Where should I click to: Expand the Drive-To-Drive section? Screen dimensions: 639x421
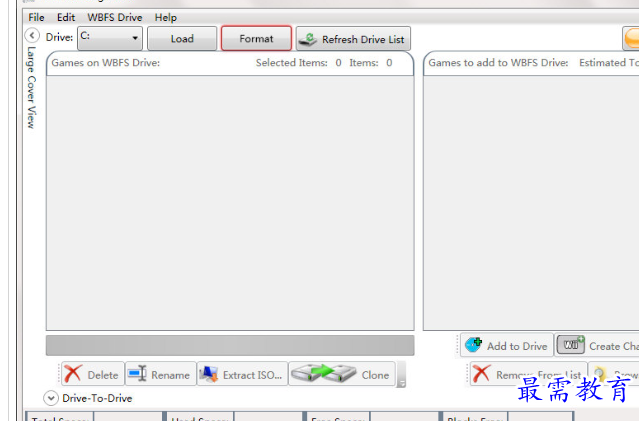click(51, 398)
